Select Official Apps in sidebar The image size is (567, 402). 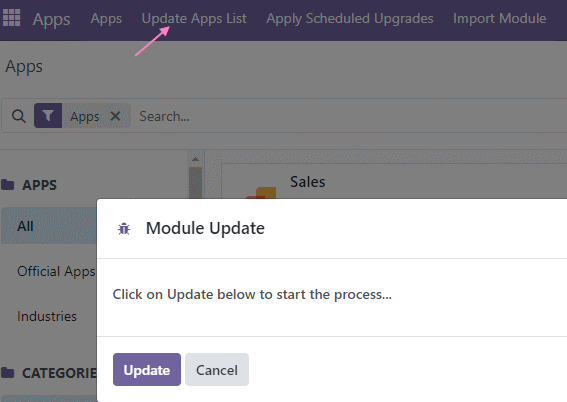[56, 271]
